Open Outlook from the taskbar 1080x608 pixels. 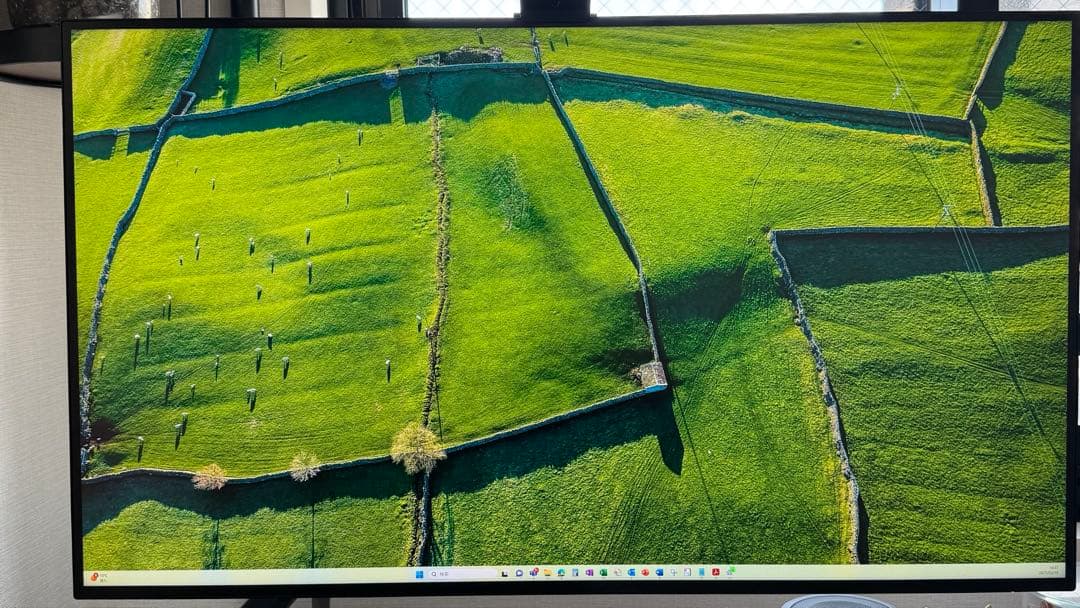pos(659,576)
